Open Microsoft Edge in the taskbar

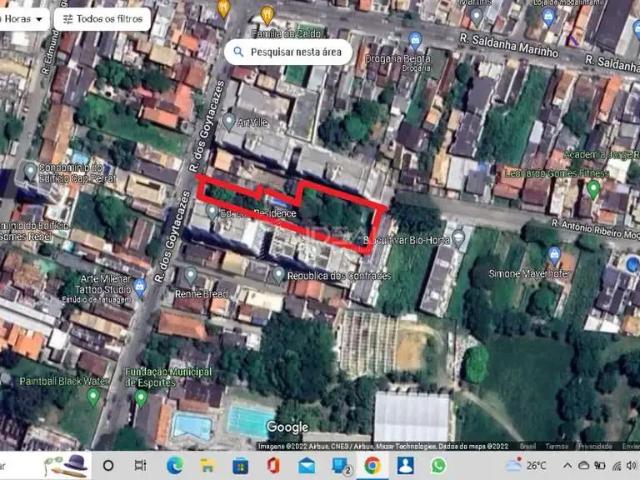tap(175, 465)
